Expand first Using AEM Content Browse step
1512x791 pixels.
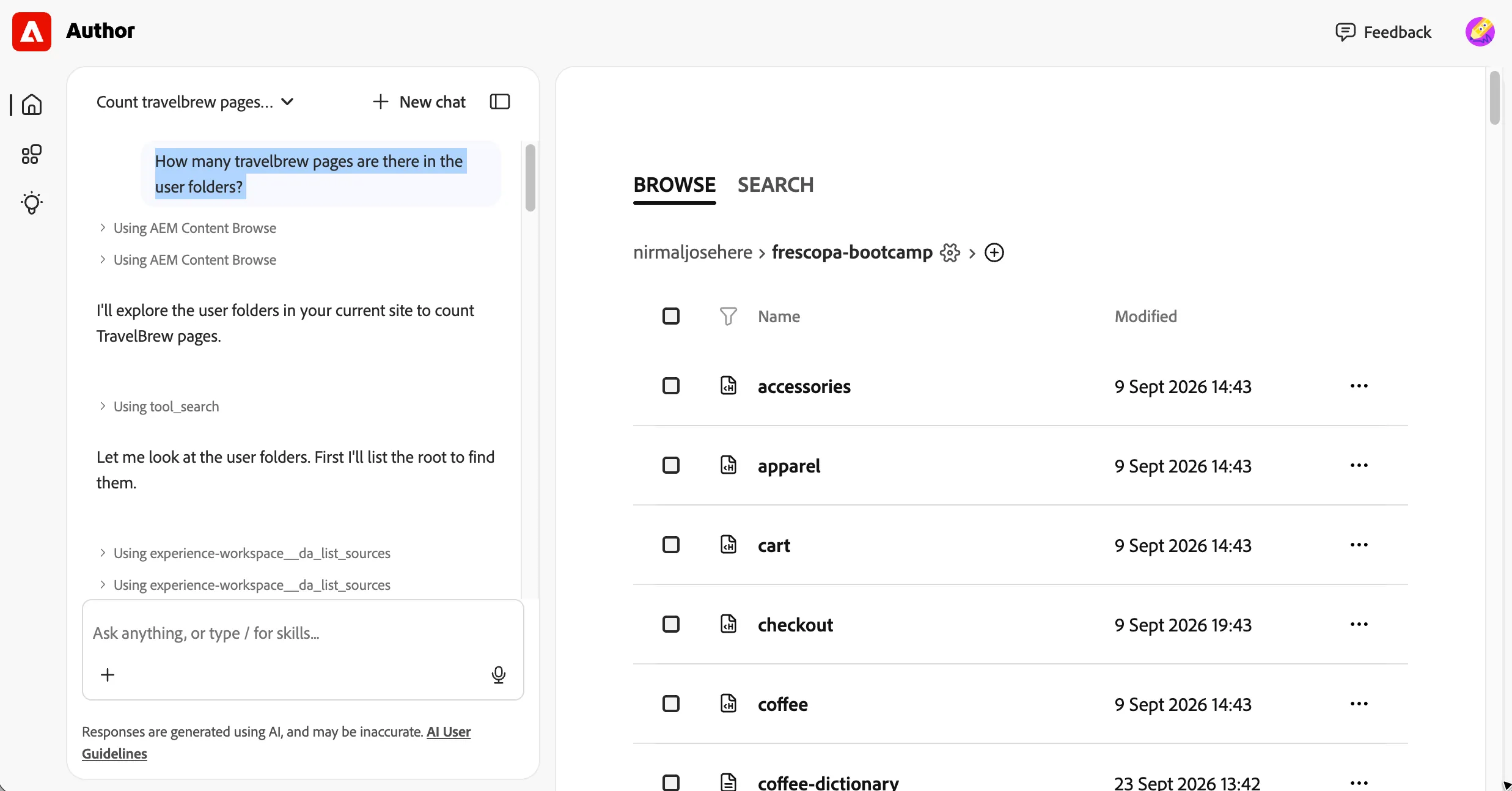point(188,228)
